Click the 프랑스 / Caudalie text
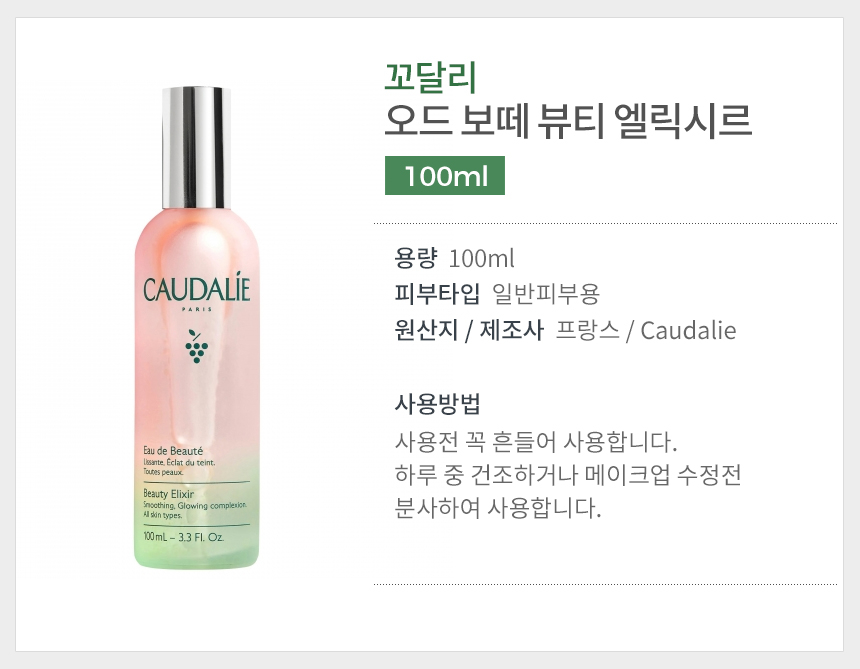The height and width of the screenshot is (669, 860). coord(646,330)
